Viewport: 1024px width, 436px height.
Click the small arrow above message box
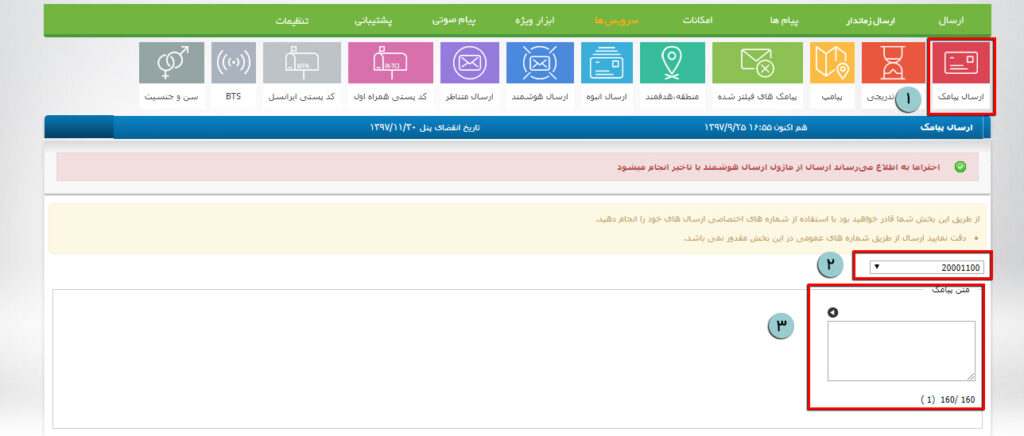pyautogui.click(x=832, y=312)
